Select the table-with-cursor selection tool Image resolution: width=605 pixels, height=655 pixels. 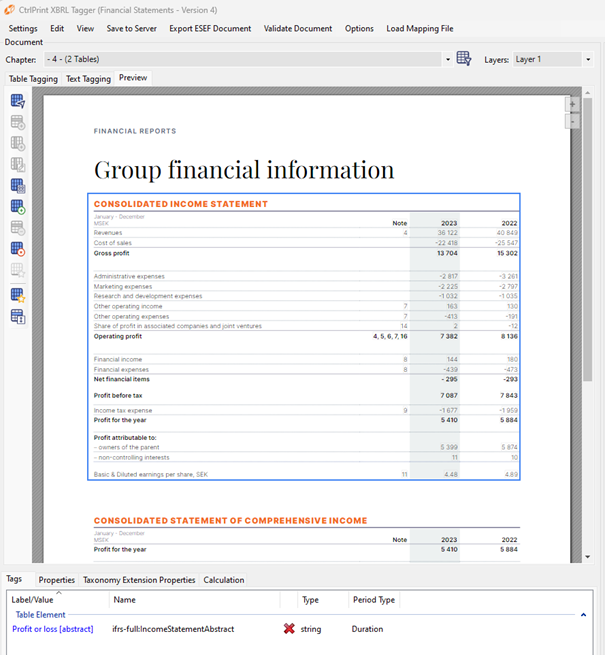tap(18, 101)
